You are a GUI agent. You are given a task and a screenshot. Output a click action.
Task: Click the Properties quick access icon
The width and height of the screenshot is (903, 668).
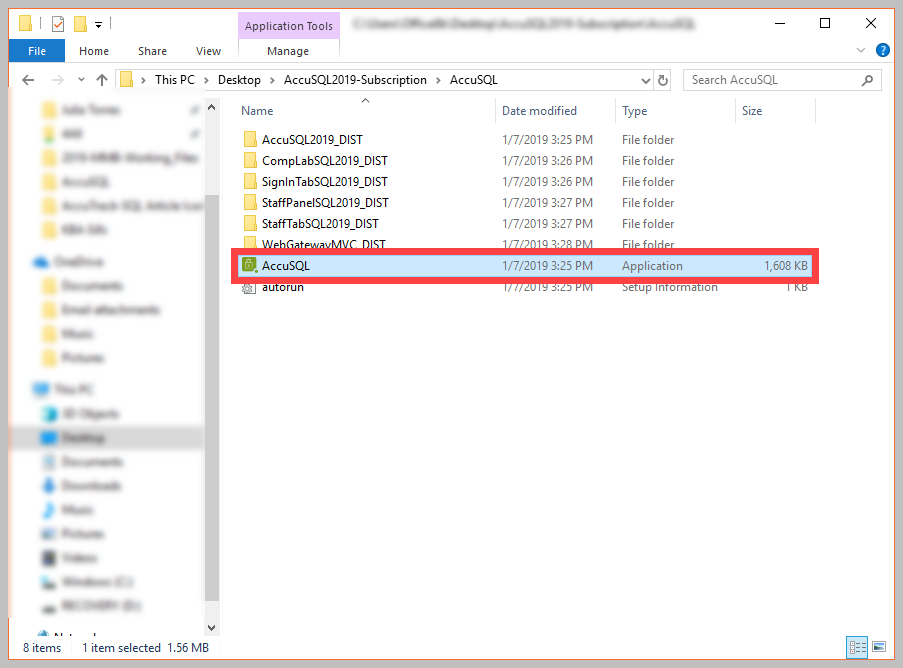coord(58,24)
